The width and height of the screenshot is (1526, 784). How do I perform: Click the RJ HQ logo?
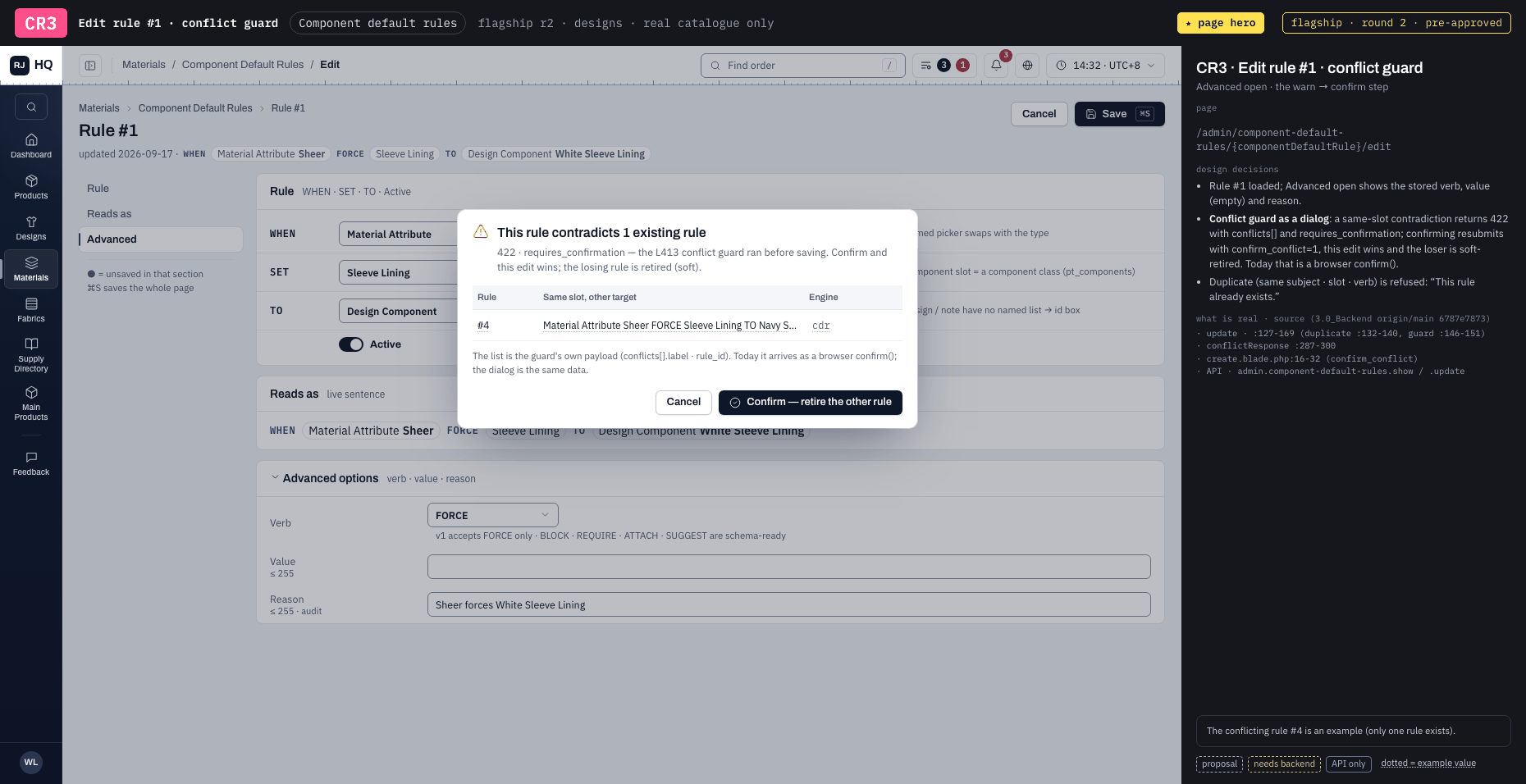[31, 65]
